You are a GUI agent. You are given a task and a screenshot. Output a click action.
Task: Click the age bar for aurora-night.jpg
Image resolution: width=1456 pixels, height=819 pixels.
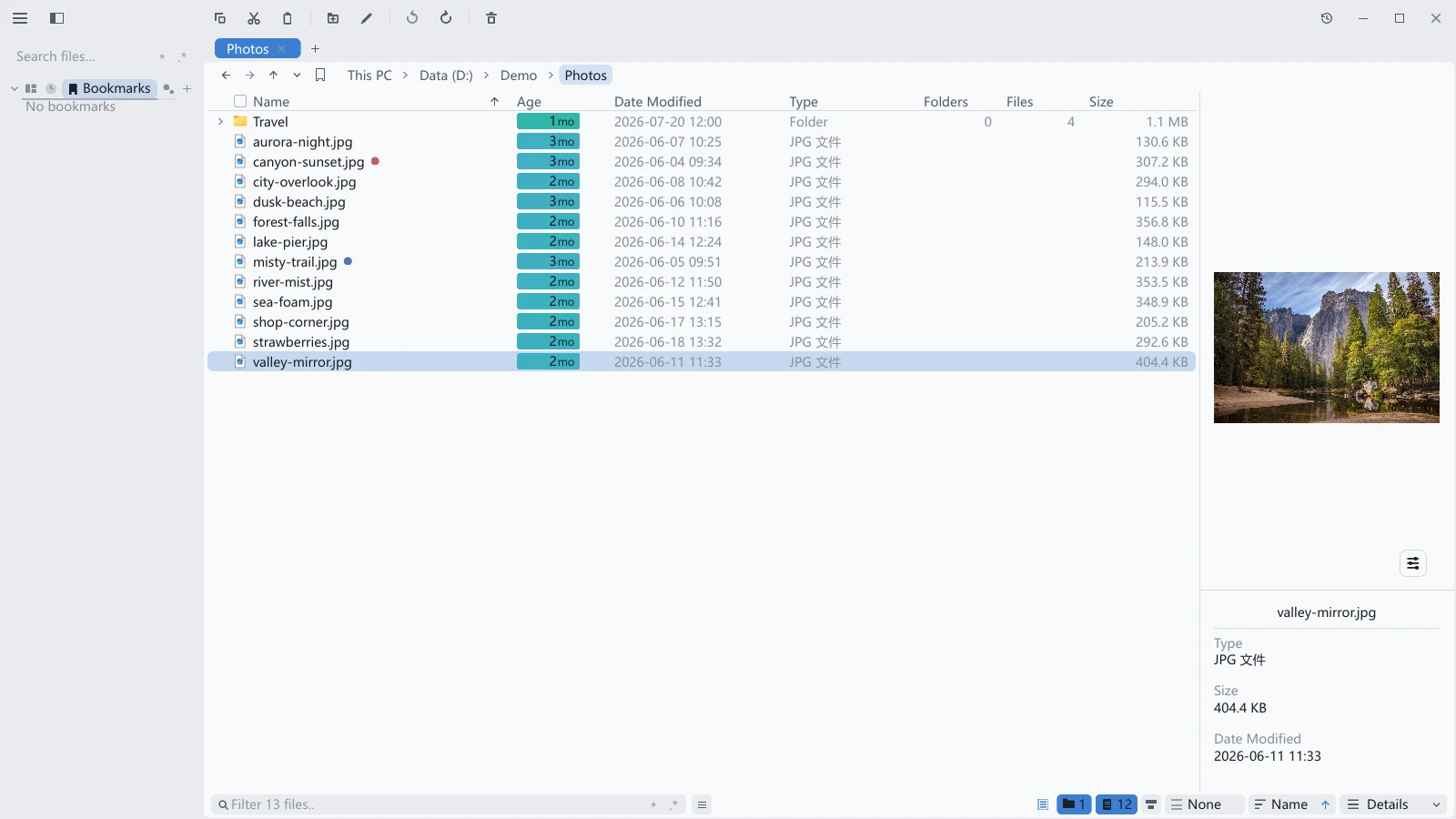pos(548,142)
